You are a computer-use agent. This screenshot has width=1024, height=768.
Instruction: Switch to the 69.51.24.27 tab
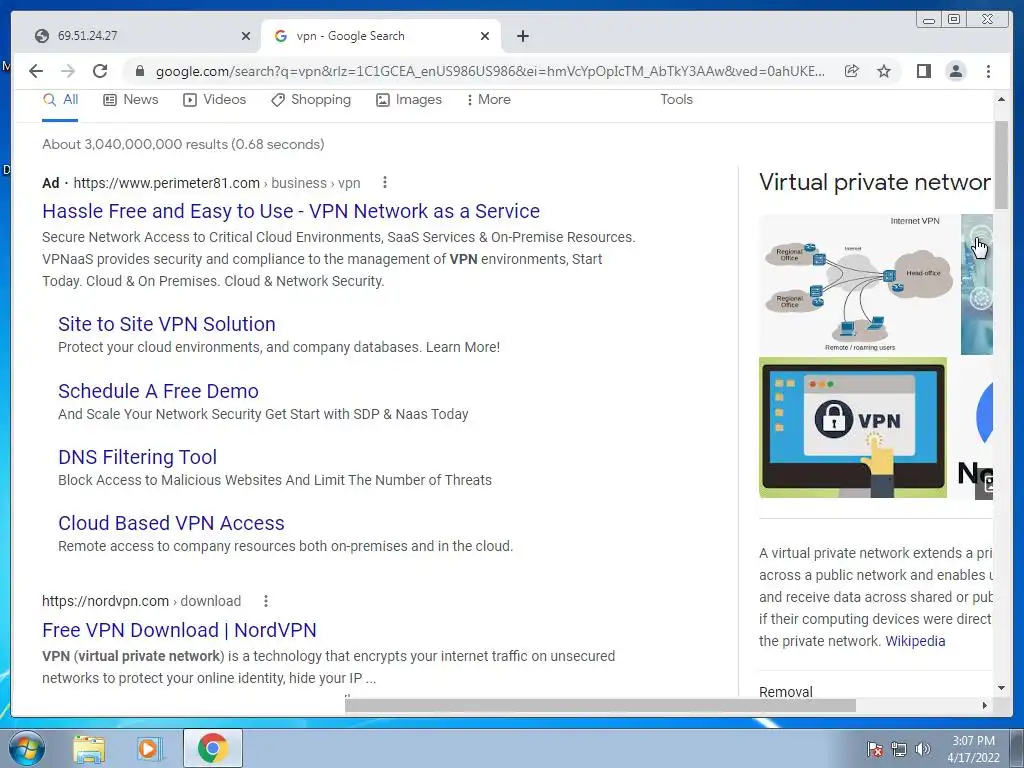pyautogui.click(x=135, y=36)
